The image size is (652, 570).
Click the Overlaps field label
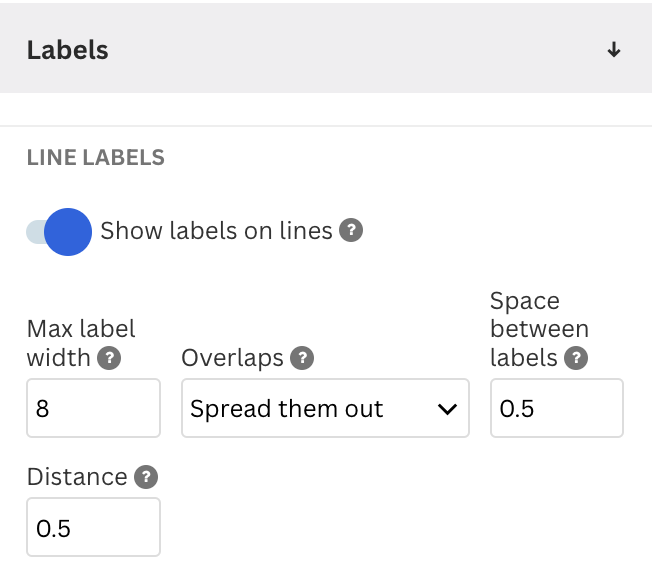[232, 358]
